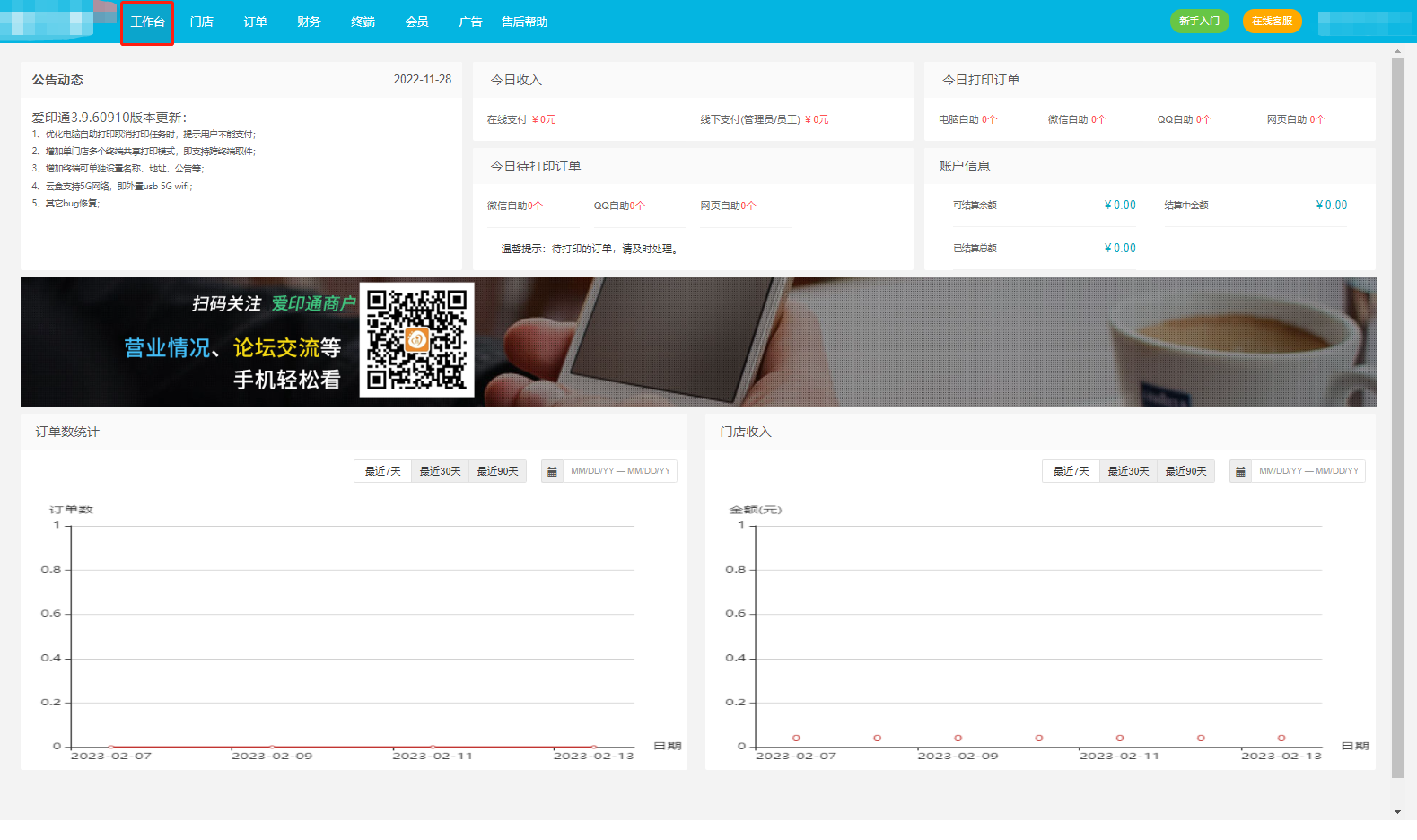Click date range field in 门店收入
1417x840 pixels.
pyautogui.click(x=1308, y=471)
